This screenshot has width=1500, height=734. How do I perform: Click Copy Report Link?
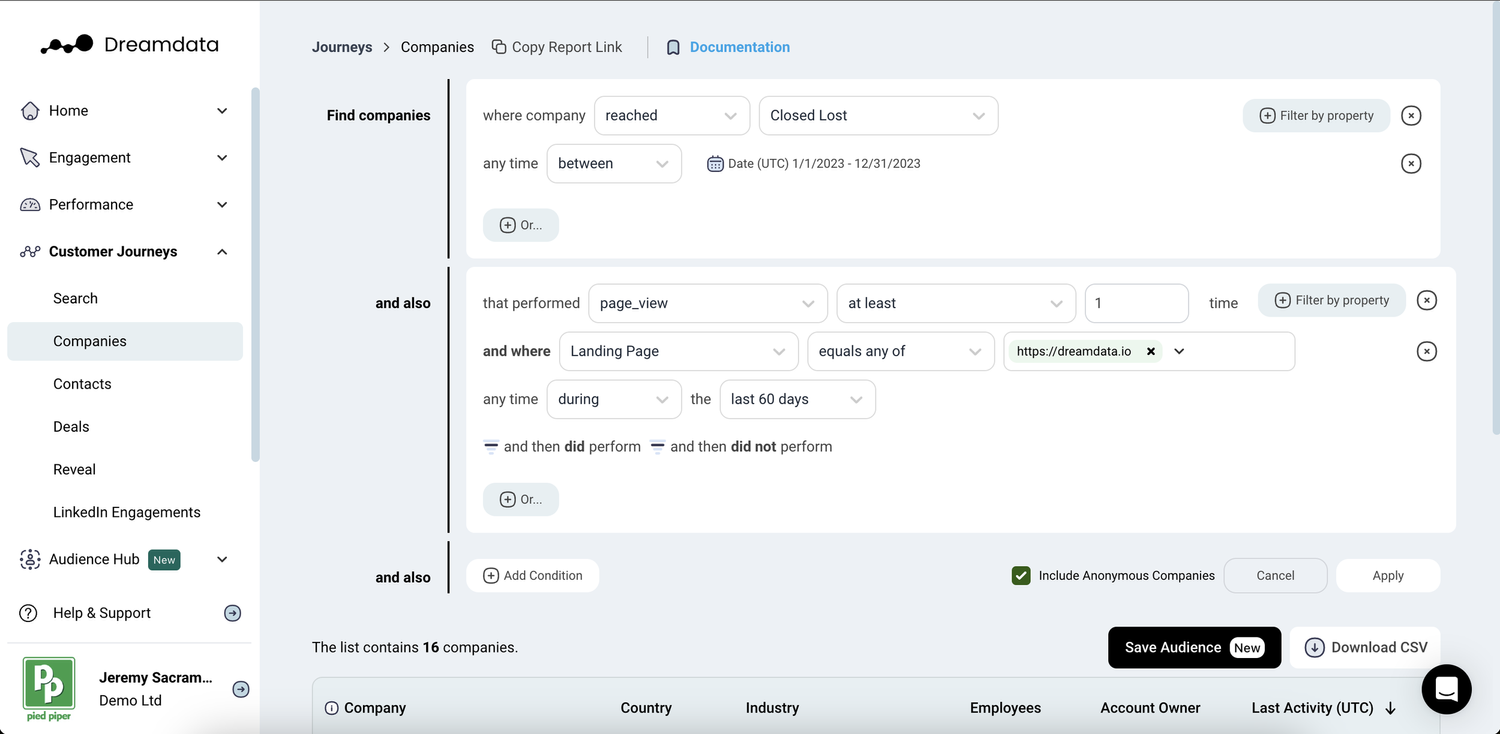557,47
